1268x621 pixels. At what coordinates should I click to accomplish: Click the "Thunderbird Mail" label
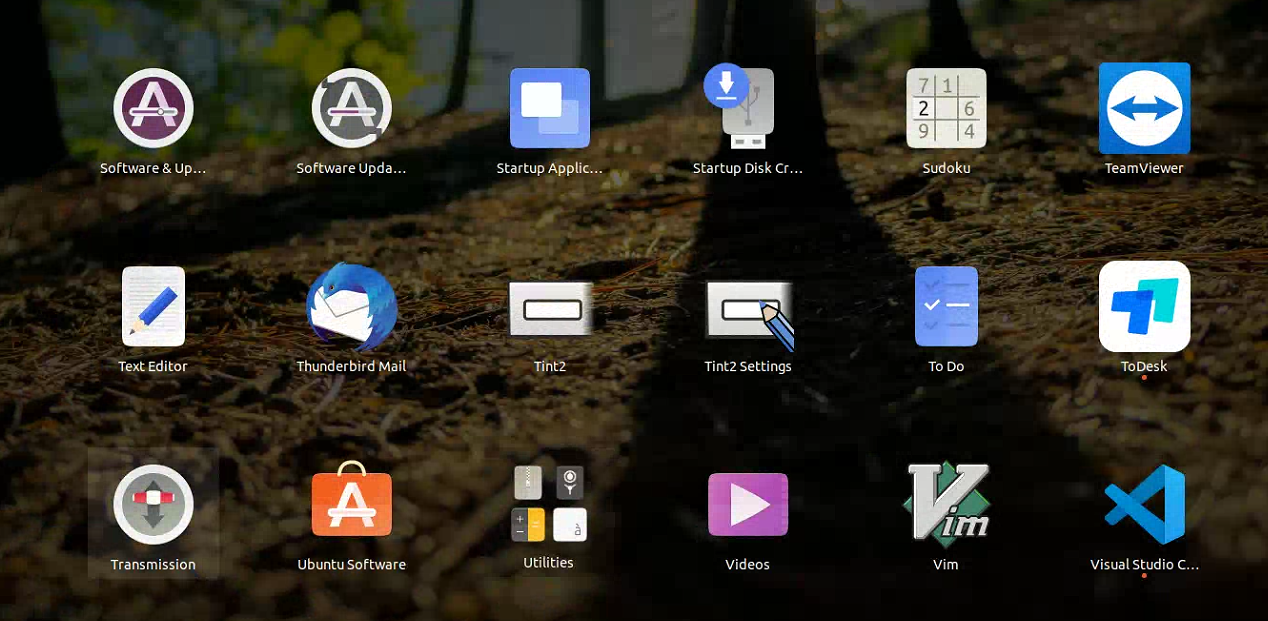click(351, 366)
